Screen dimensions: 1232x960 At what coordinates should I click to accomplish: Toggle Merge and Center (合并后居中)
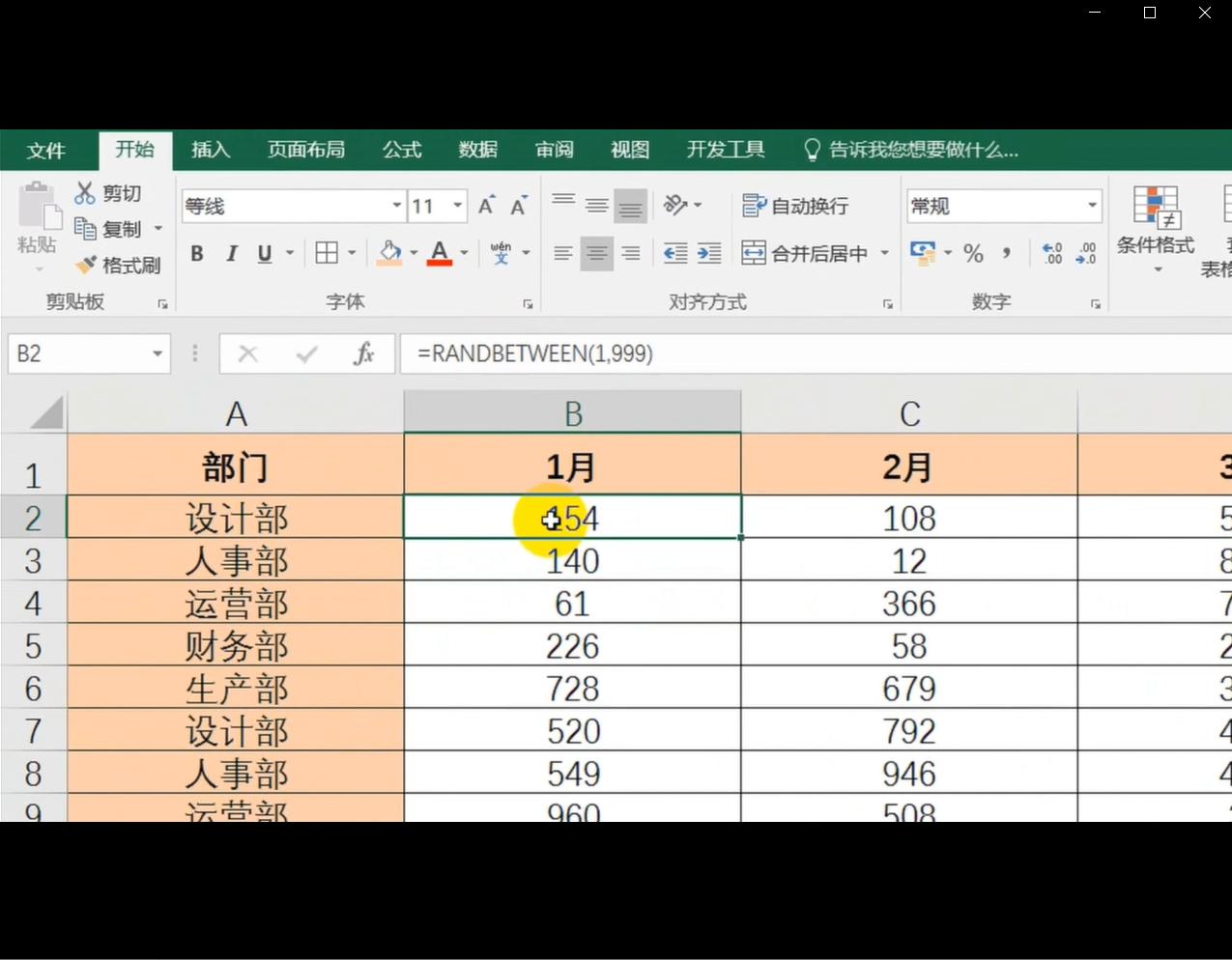point(805,253)
